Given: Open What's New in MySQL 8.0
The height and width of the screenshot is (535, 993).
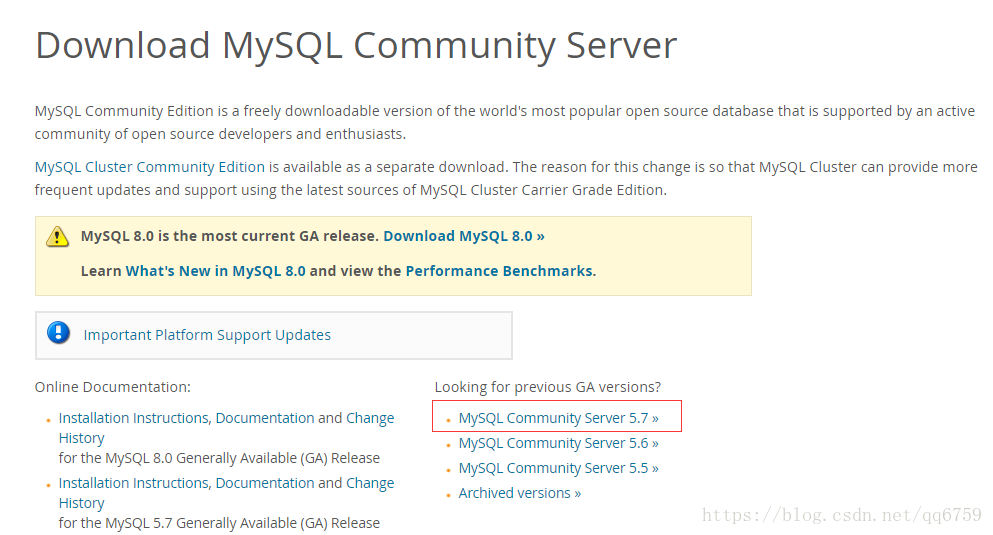Looking at the screenshot, I should tap(215, 271).
